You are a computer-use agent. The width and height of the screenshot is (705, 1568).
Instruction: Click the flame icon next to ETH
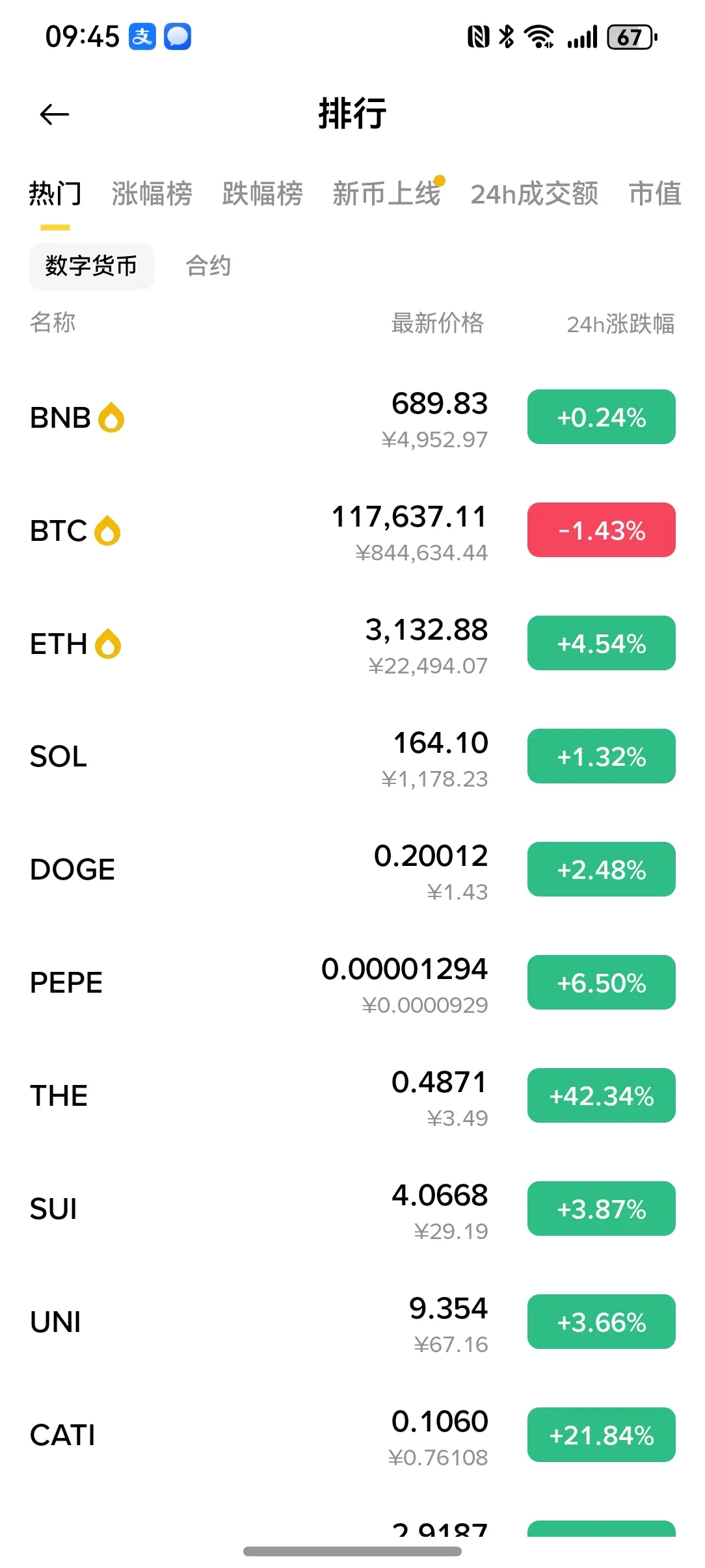click(108, 644)
